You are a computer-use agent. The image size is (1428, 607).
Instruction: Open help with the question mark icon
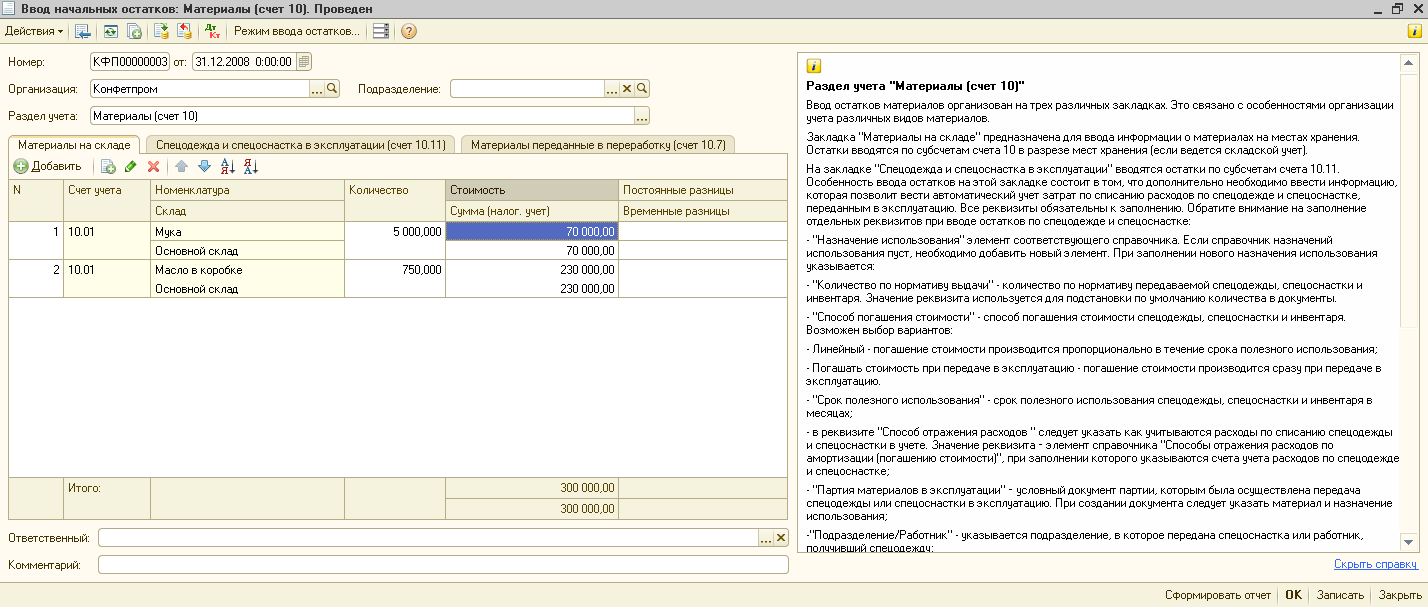(408, 31)
